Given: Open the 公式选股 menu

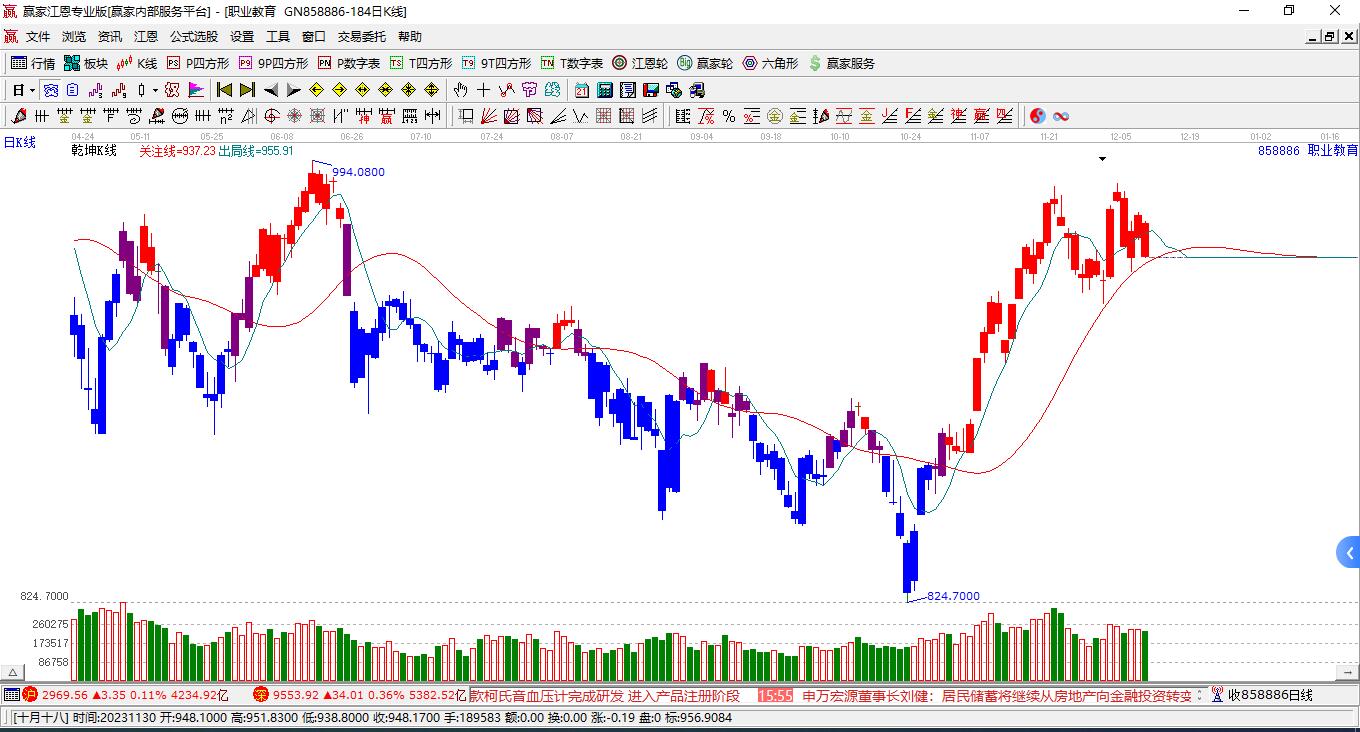Looking at the screenshot, I should click(194, 37).
